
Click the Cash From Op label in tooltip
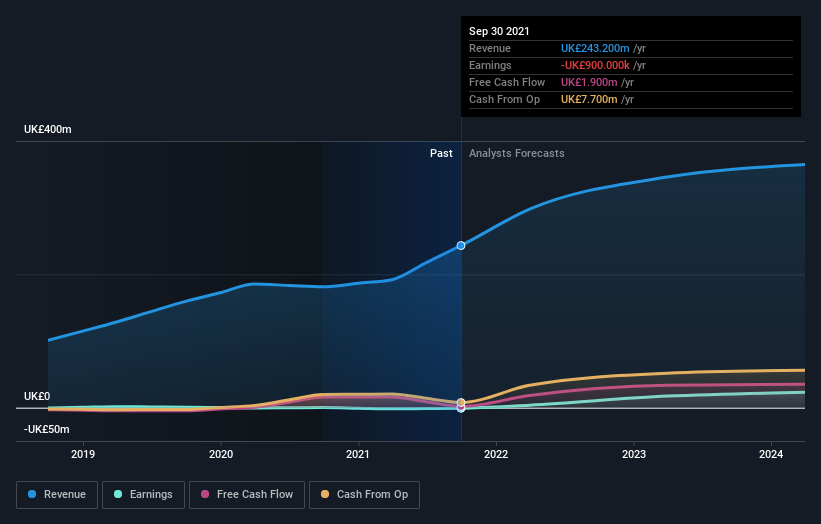[x=504, y=99]
